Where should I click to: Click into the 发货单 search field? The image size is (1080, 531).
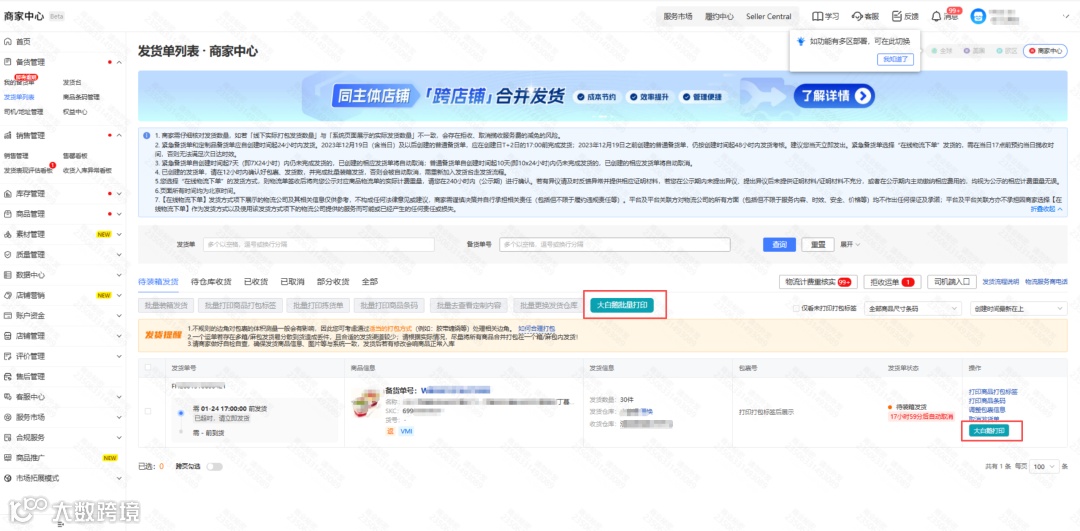pyautogui.click(x=318, y=244)
